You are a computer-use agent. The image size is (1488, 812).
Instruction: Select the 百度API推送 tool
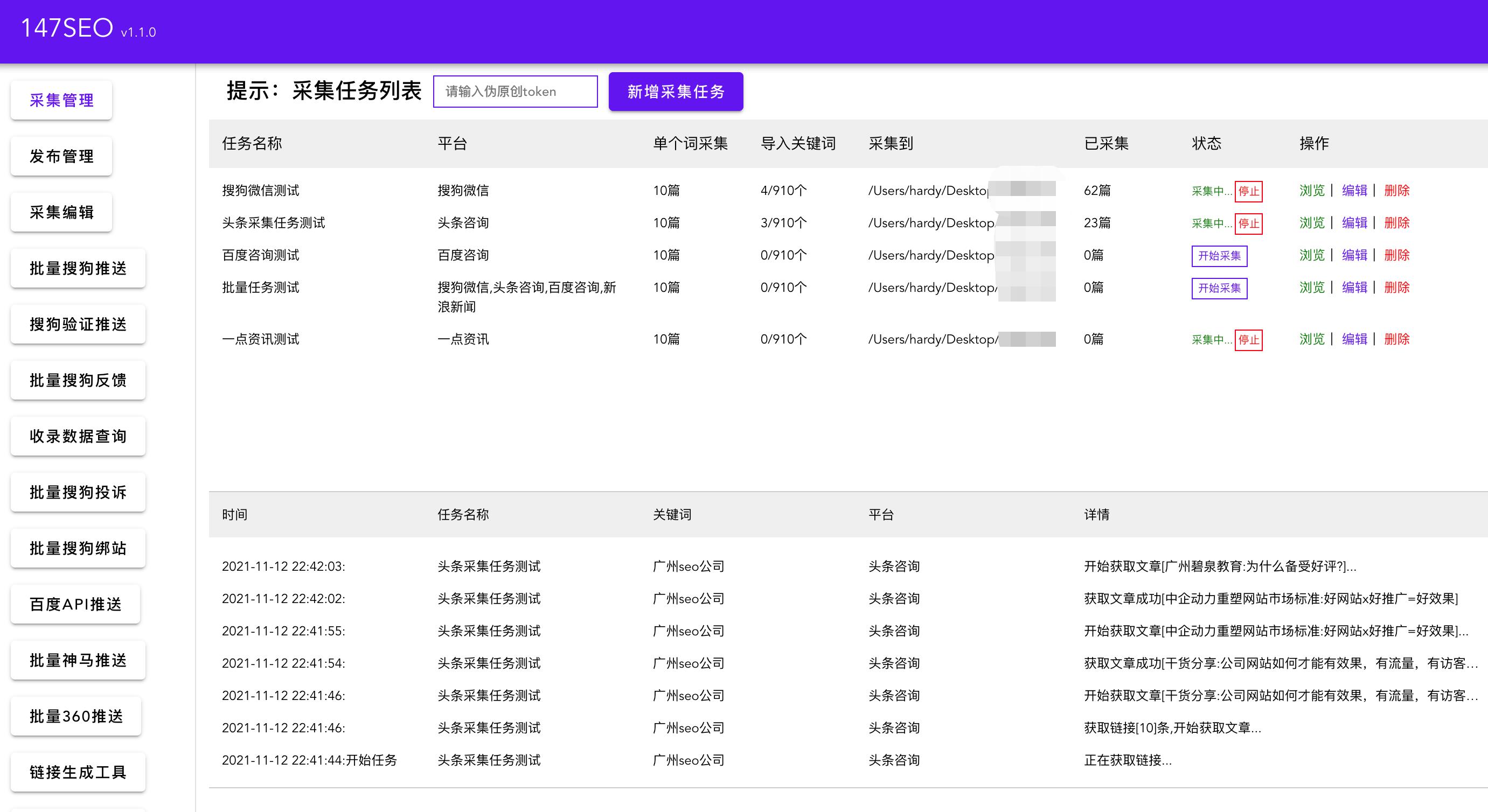tap(75, 604)
